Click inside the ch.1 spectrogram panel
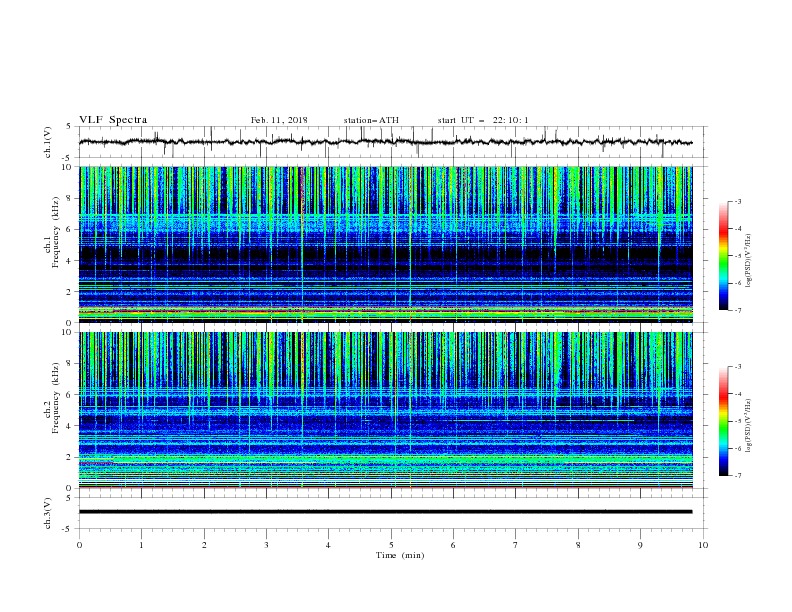The image size is (792, 612). pyautogui.click(x=385, y=244)
